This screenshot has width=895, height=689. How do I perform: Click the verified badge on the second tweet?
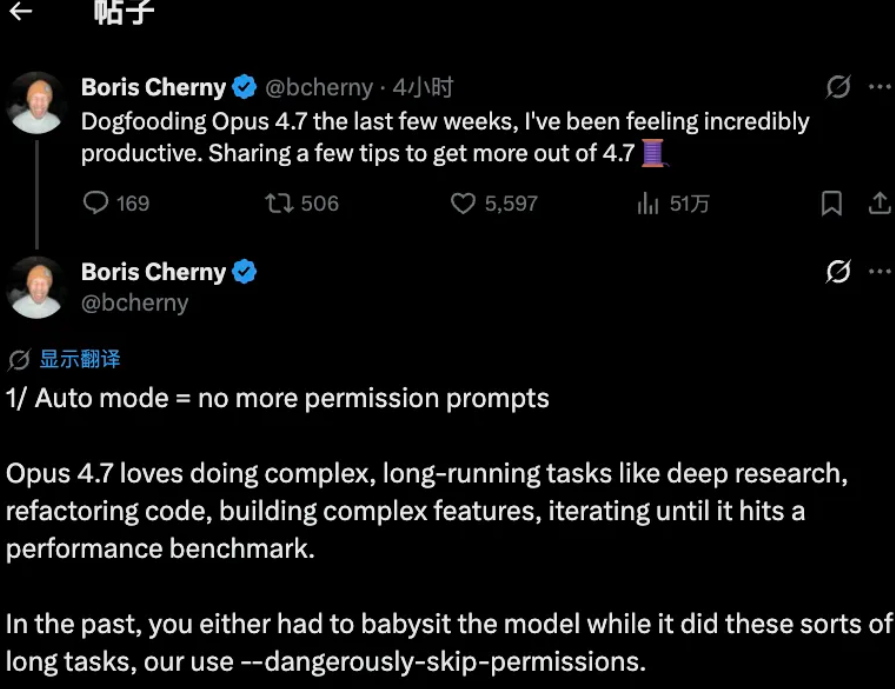244,272
